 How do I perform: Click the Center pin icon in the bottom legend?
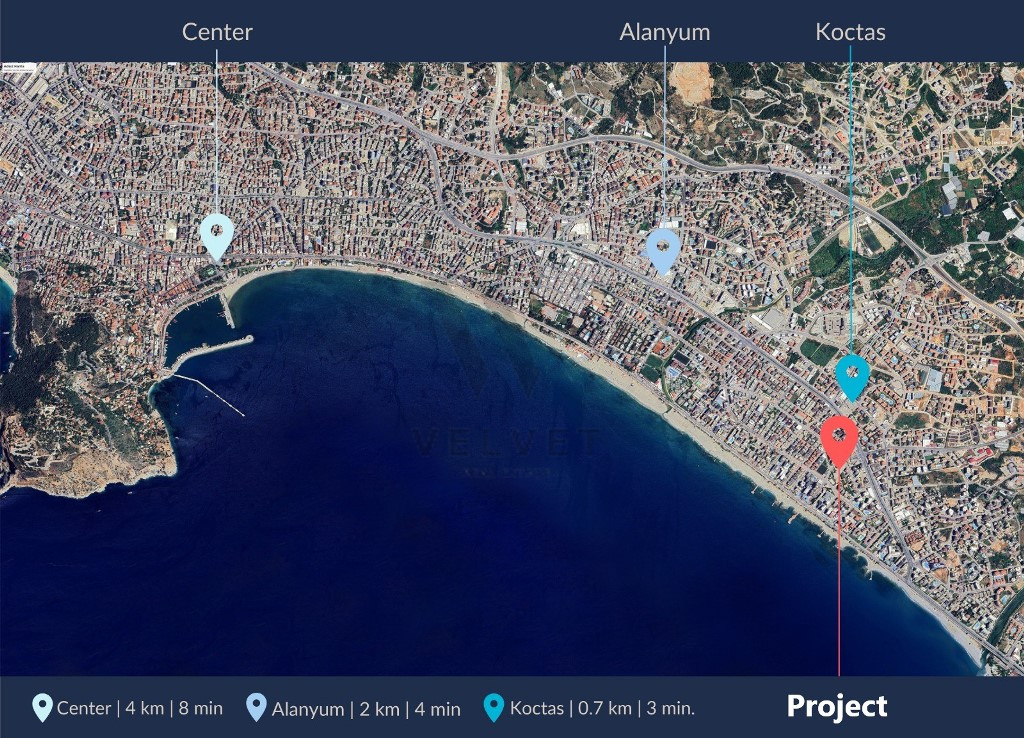coord(42,708)
